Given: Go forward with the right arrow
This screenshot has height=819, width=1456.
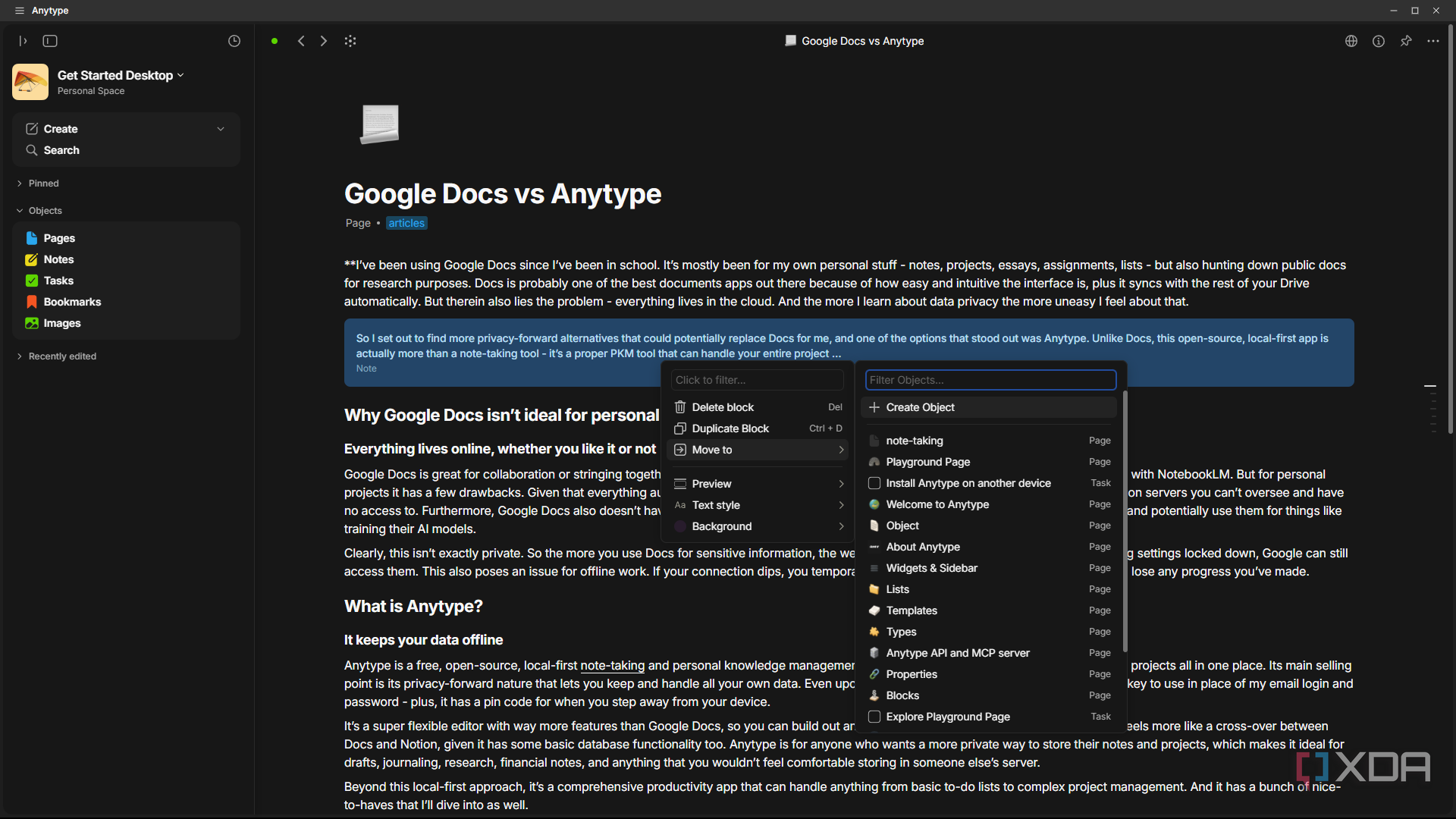Looking at the screenshot, I should pos(324,41).
